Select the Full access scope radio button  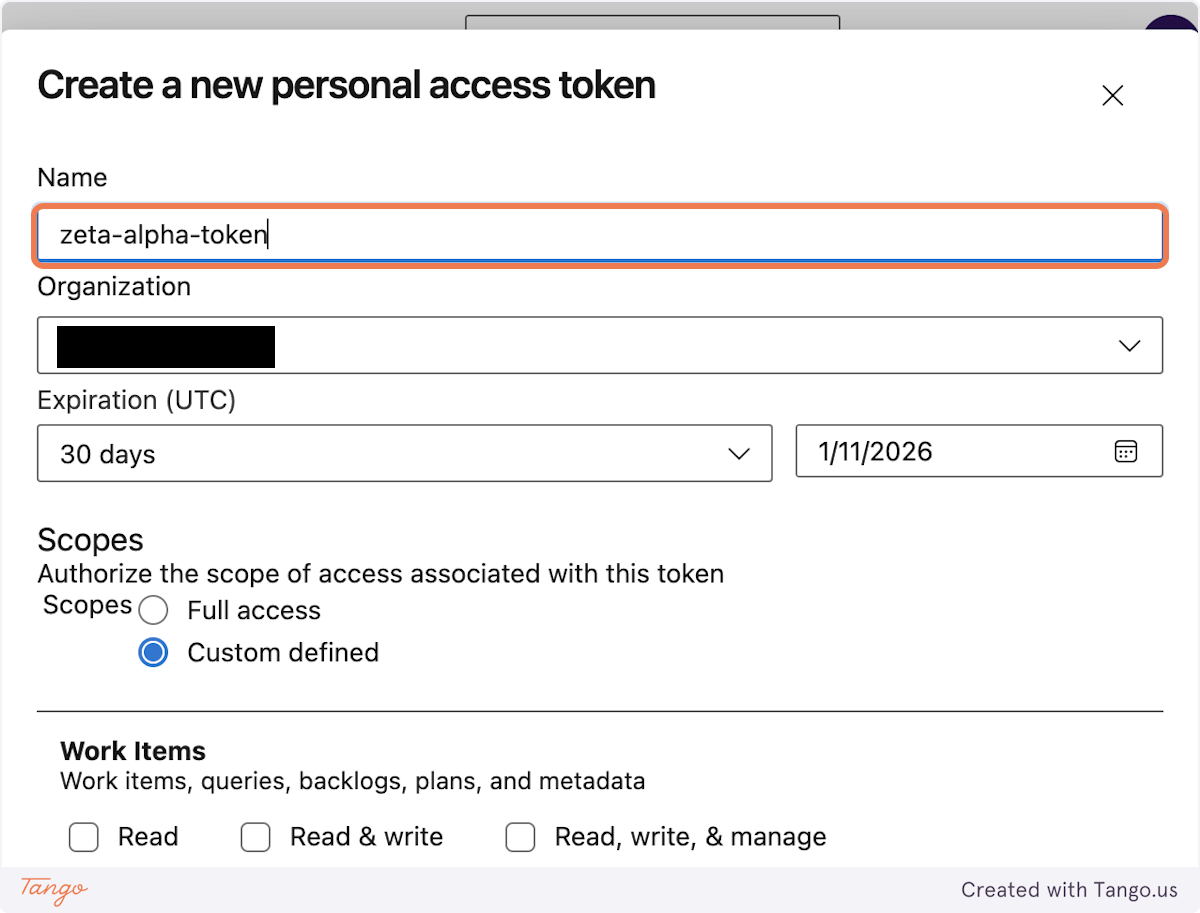pyautogui.click(x=153, y=610)
